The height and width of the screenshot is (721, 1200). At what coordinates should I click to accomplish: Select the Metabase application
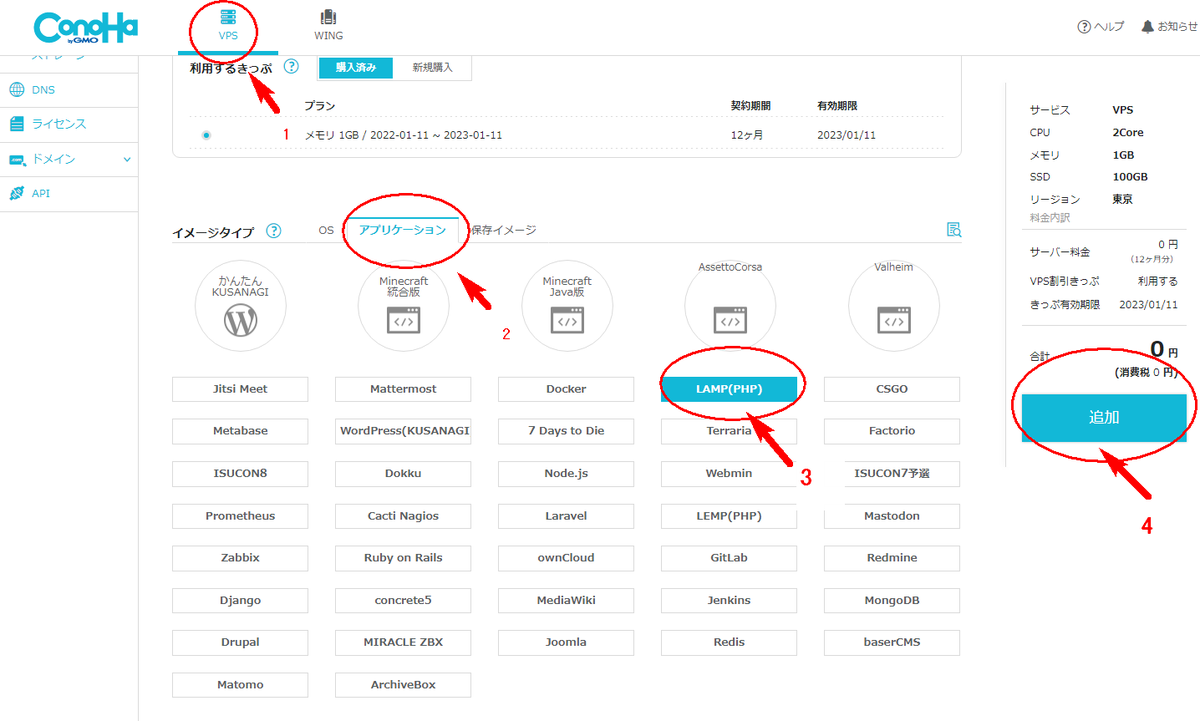[x=240, y=431]
